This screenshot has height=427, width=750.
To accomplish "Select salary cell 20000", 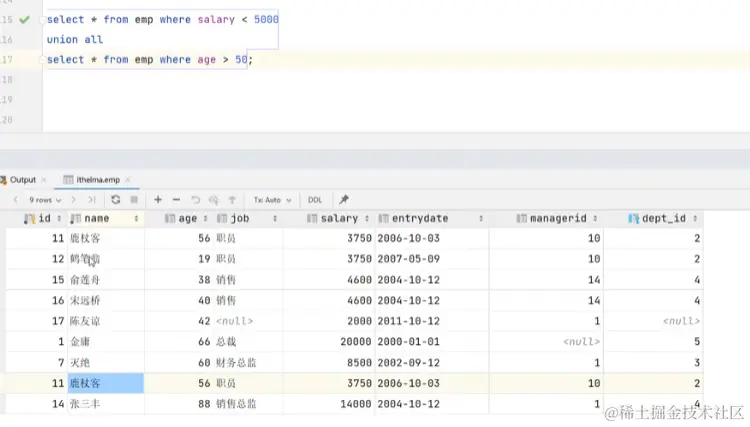I will 329,342.
